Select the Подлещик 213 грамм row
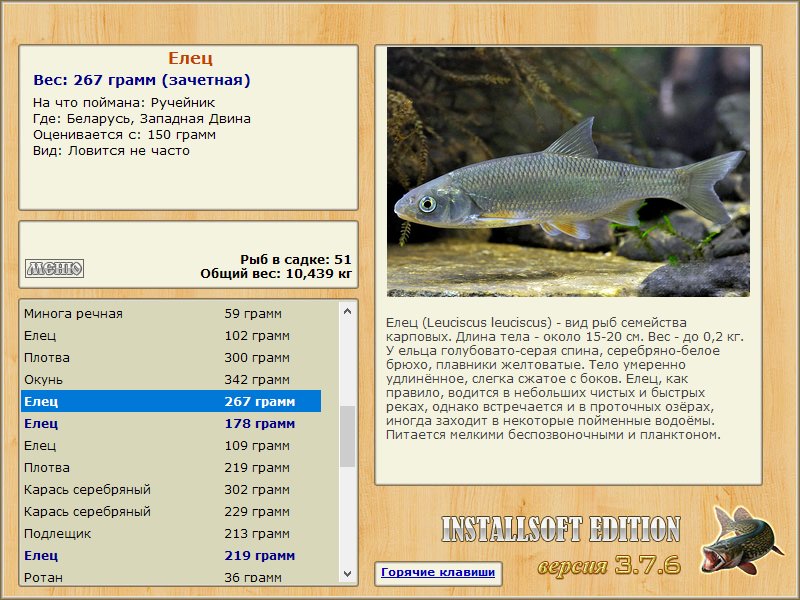The width and height of the screenshot is (800, 600). click(171, 533)
